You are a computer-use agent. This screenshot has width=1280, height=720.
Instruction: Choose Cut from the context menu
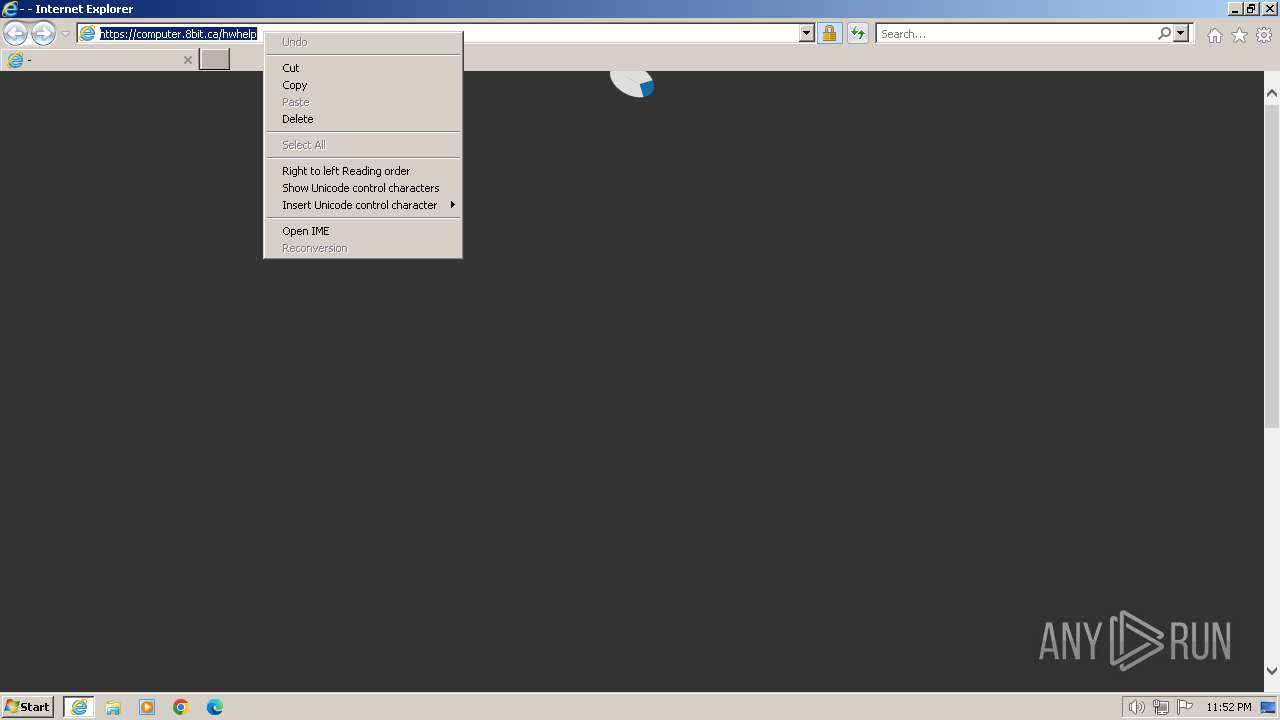363,68
